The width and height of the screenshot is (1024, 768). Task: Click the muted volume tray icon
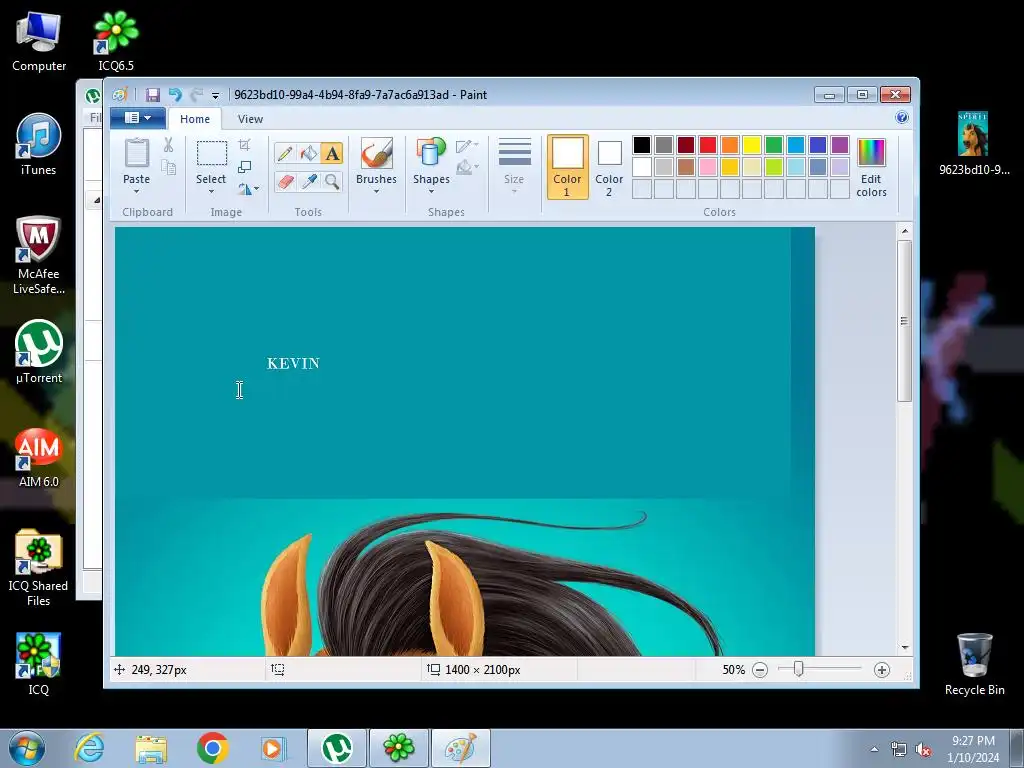923,750
